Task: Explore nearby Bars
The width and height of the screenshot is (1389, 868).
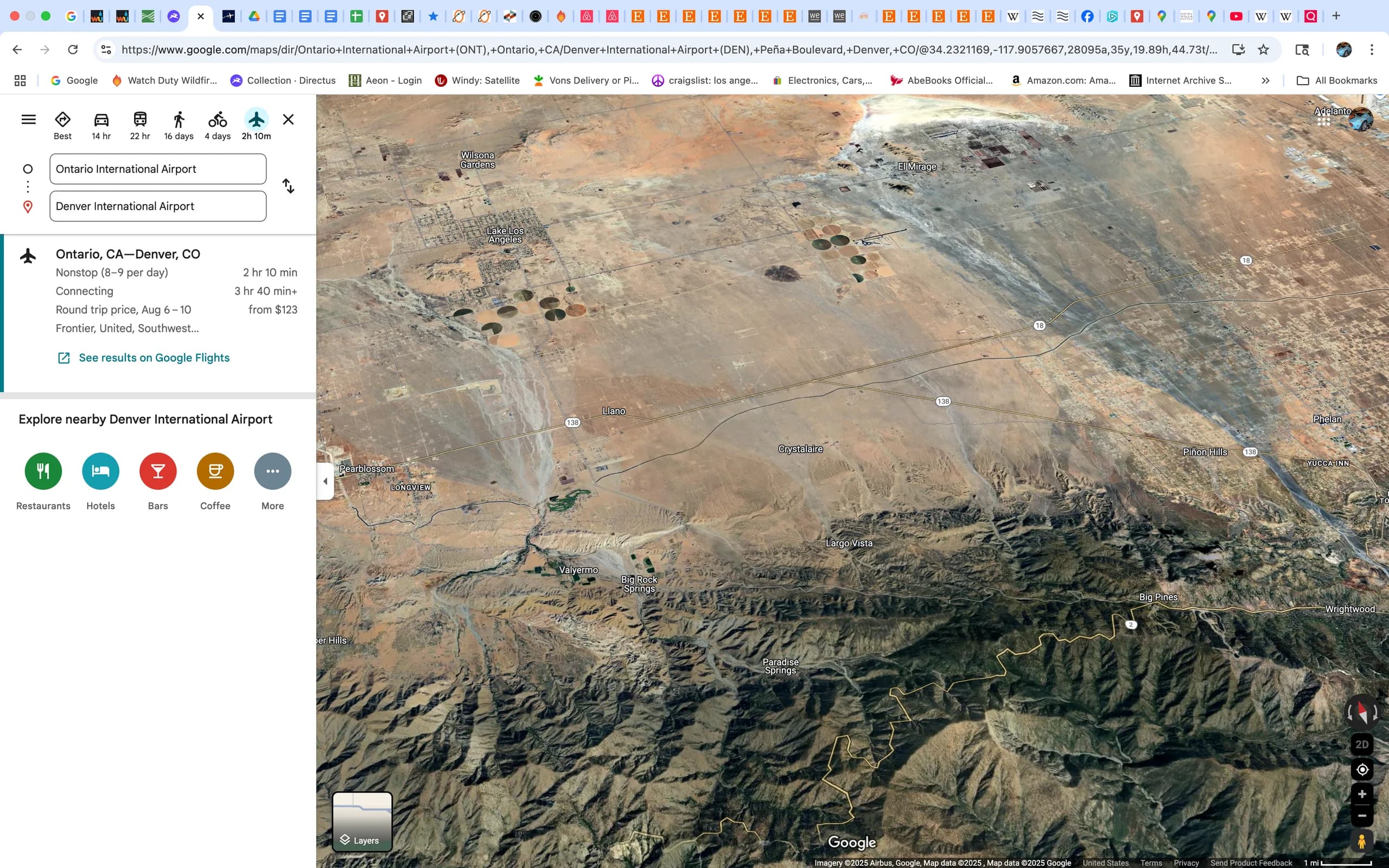Action: 158,482
